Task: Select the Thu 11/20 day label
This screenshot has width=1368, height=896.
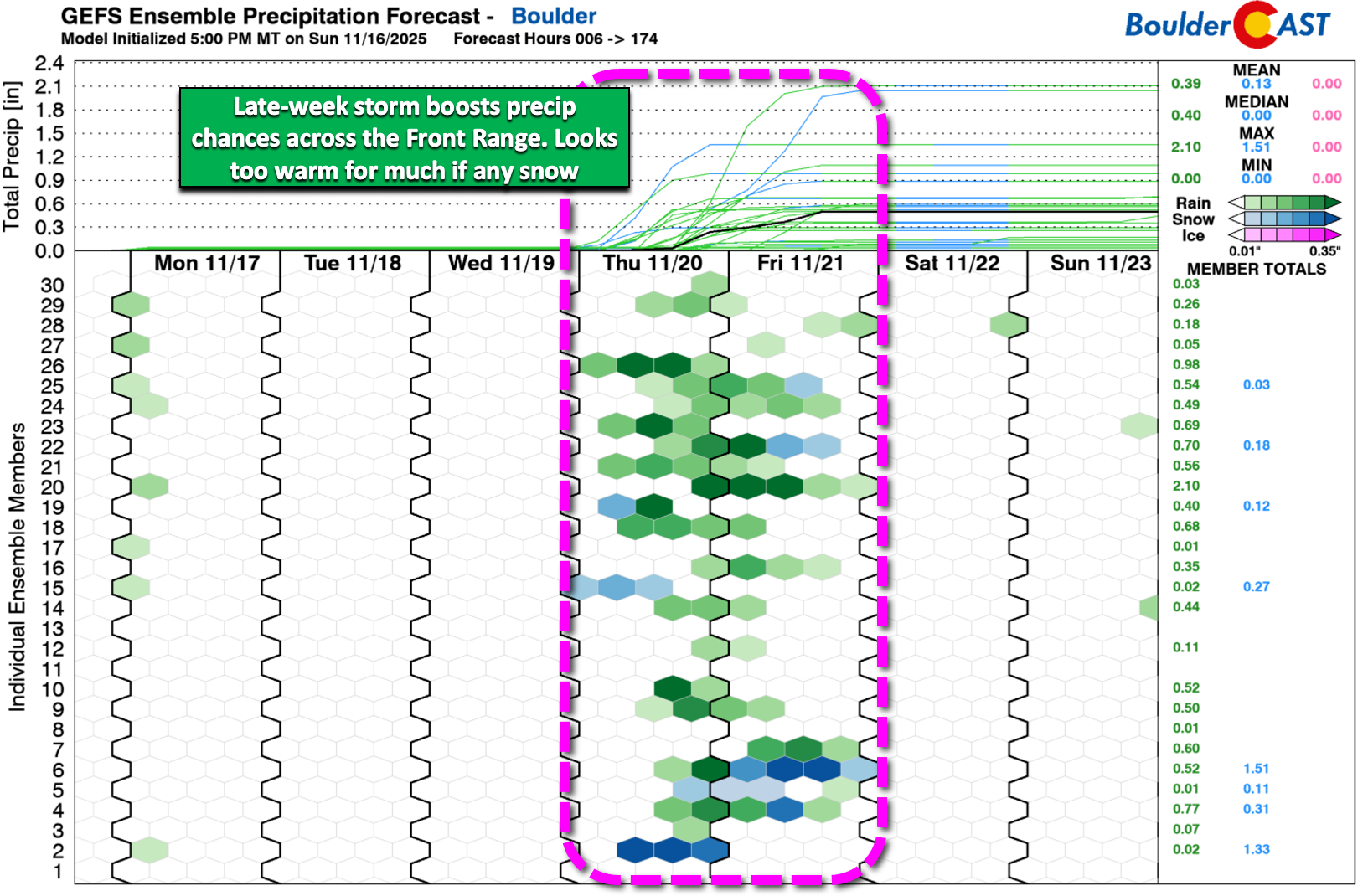Action: click(x=653, y=264)
